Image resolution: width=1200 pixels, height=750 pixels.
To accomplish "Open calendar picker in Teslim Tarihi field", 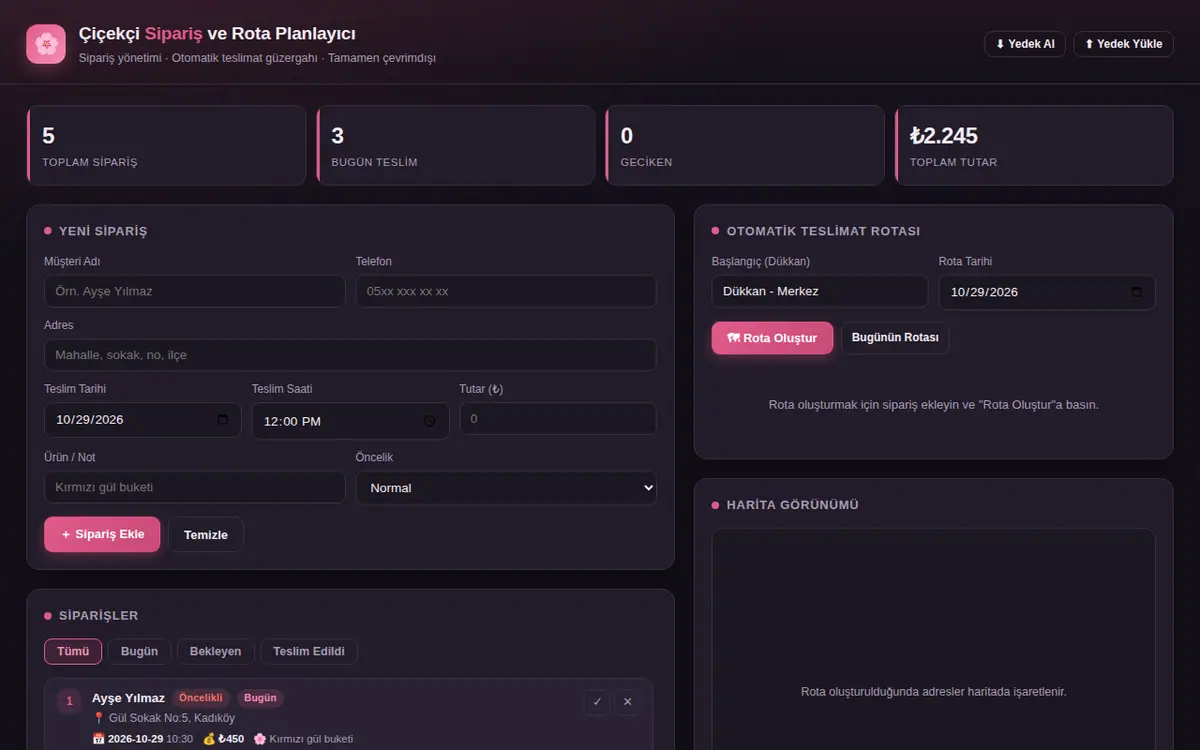I will (x=222, y=420).
